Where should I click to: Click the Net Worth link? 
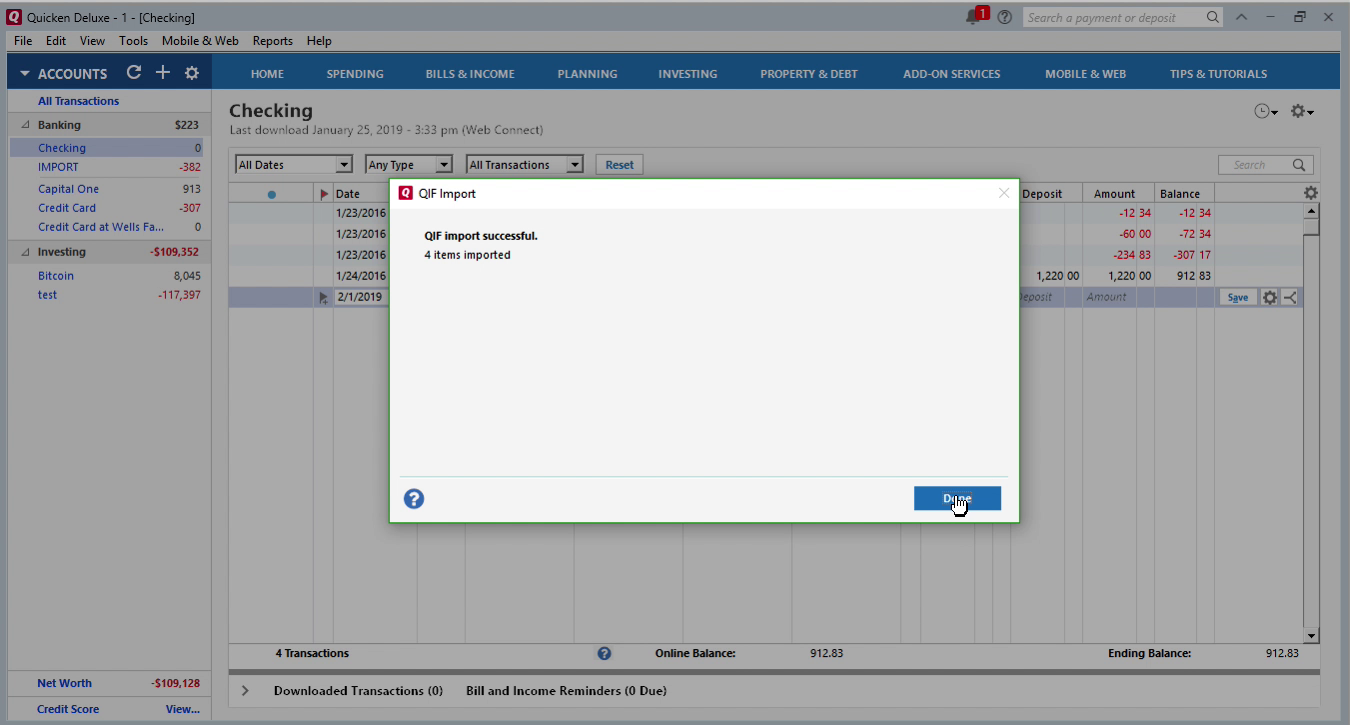click(x=64, y=683)
